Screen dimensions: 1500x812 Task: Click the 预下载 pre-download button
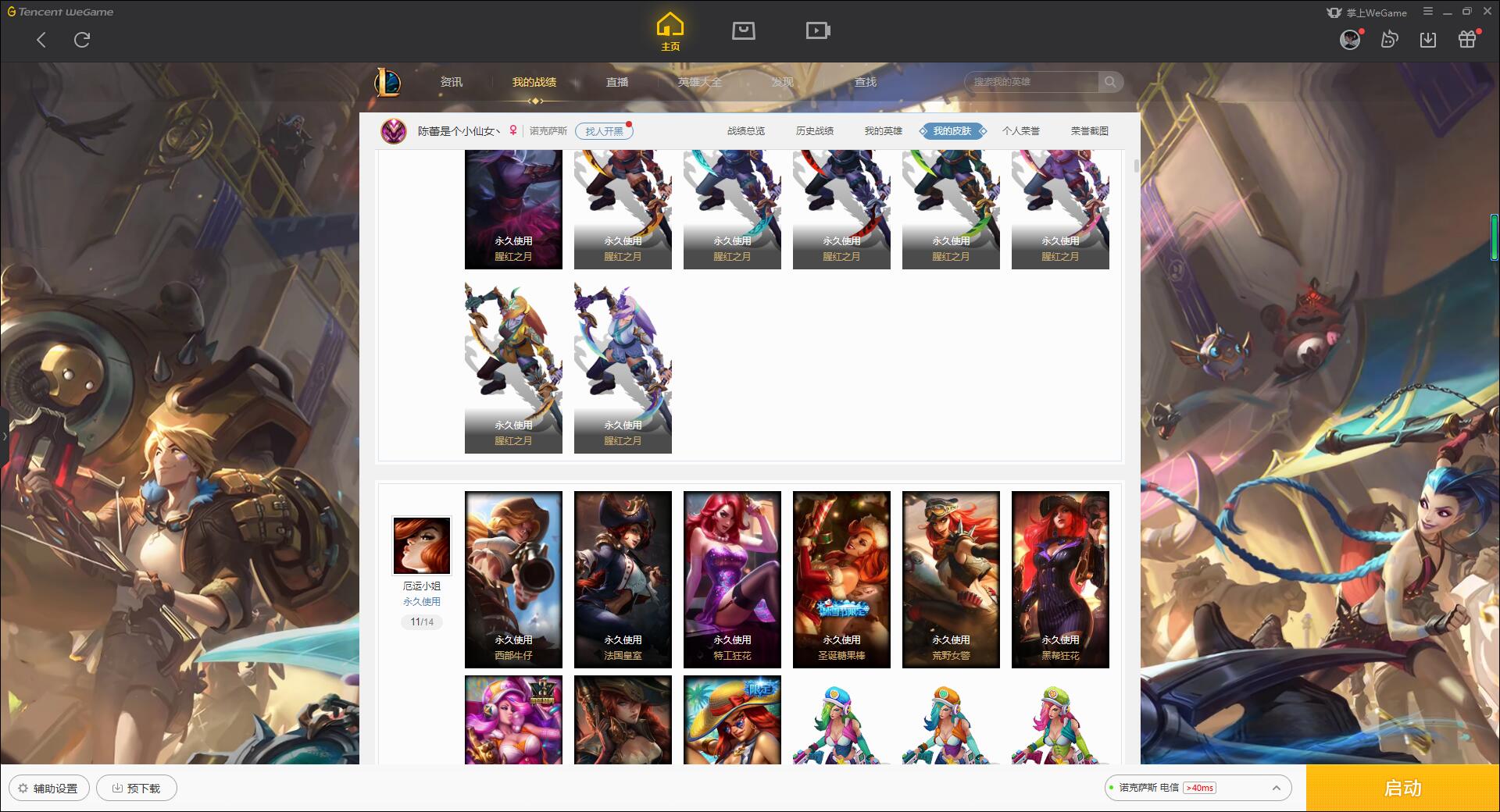point(137,788)
